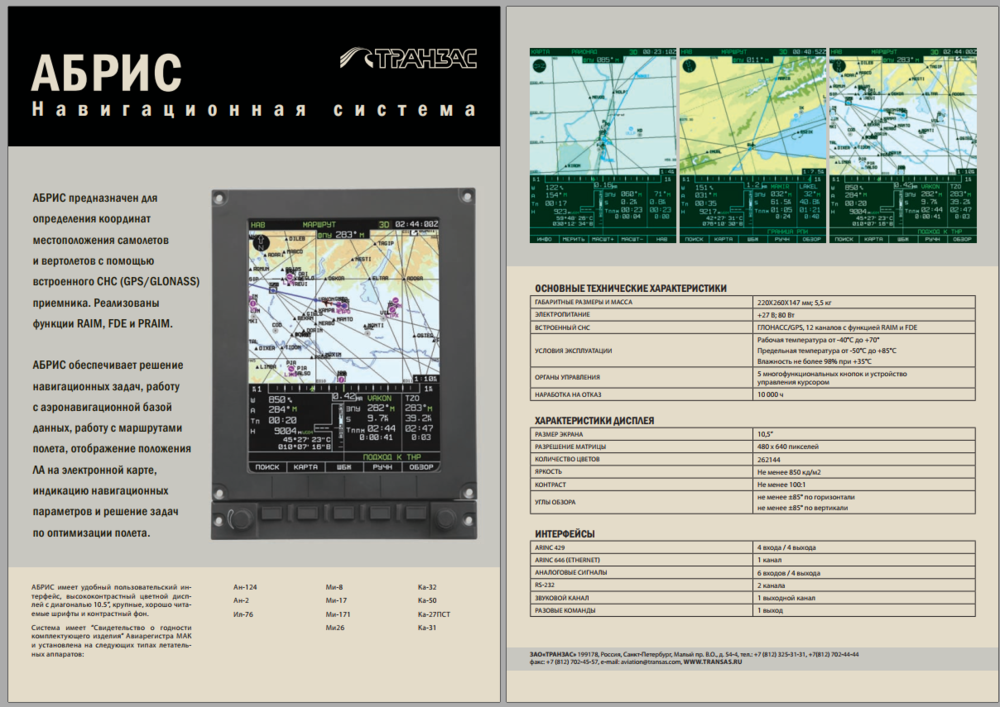Click the Транзас logo in the header
1000x707 pixels.
[408, 58]
